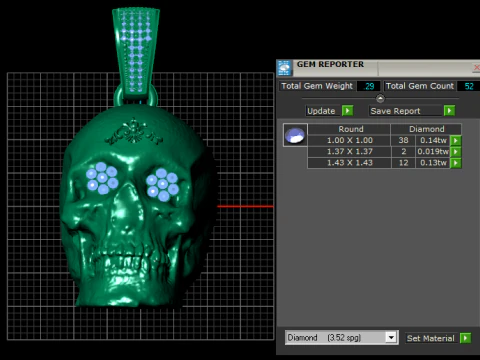The image size is (480, 360).
Task: Click the green arrow next to Update
Action: (x=347, y=111)
